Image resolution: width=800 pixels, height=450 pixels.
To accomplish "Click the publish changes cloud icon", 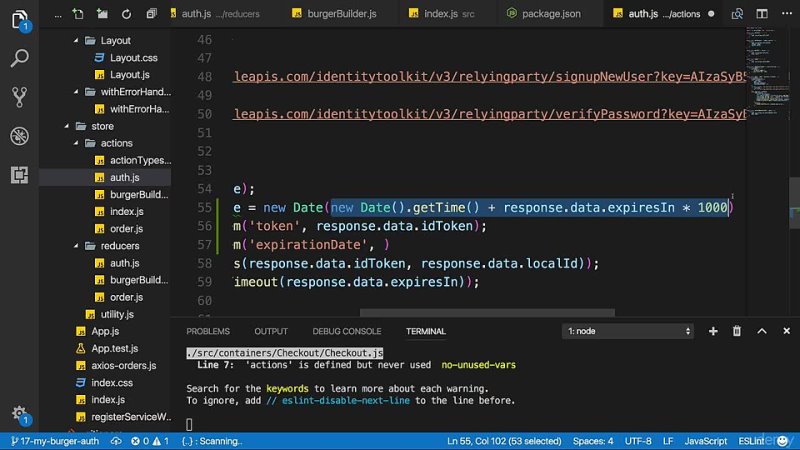I will click(116, 441).
